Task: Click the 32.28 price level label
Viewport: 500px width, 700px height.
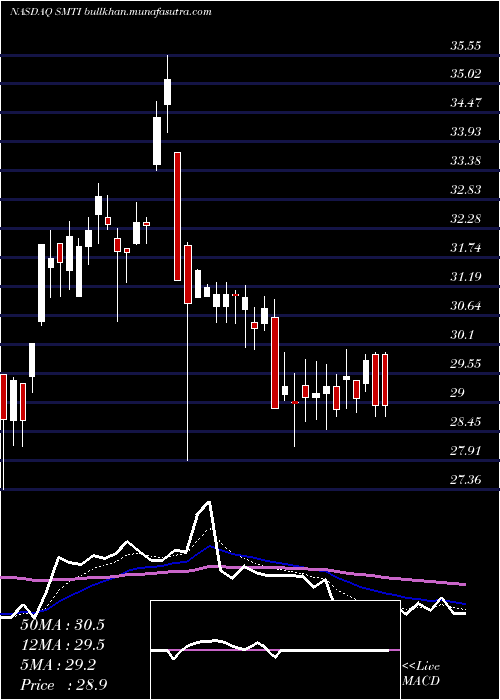Action: coord(466,219)
